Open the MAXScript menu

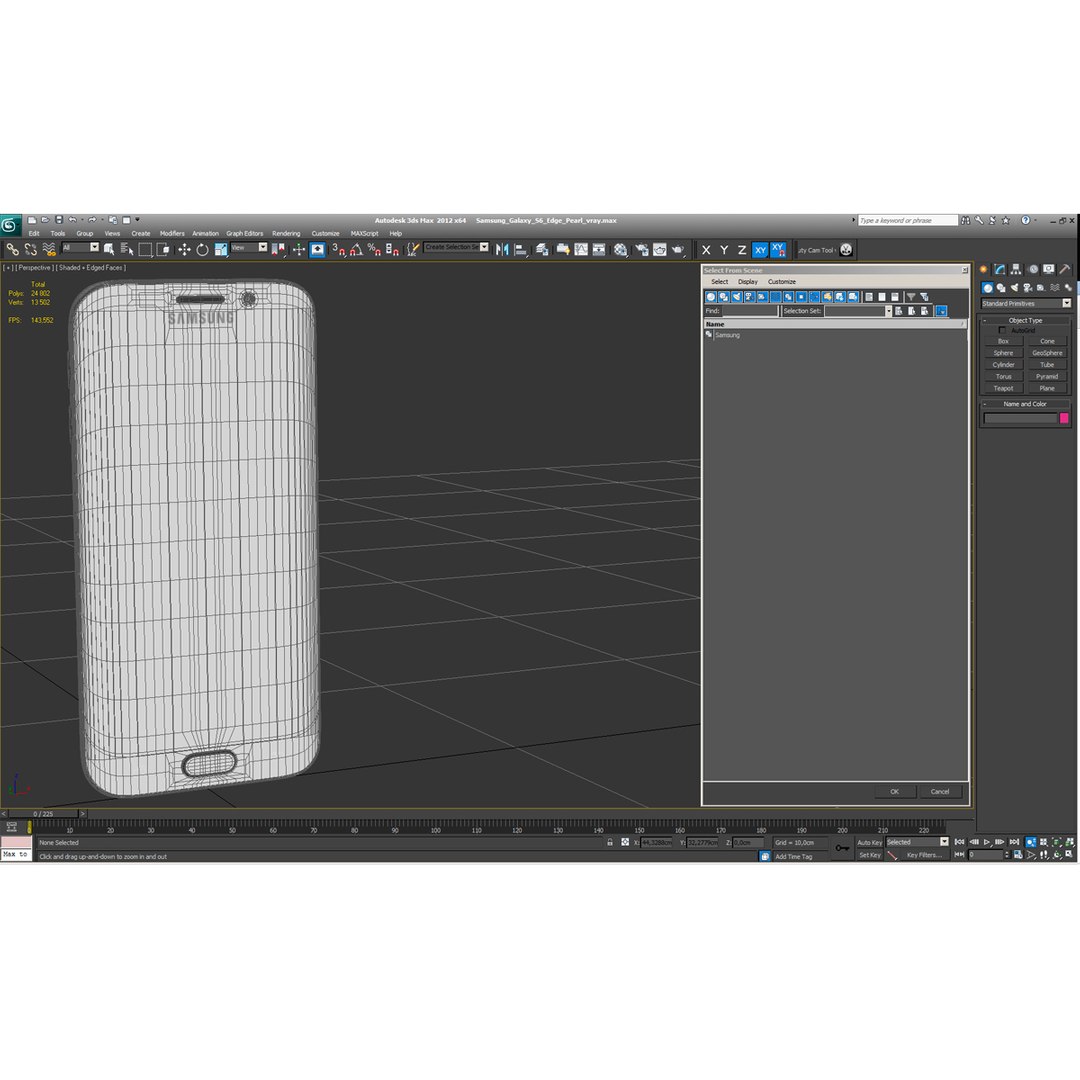(x=364, y=233)
